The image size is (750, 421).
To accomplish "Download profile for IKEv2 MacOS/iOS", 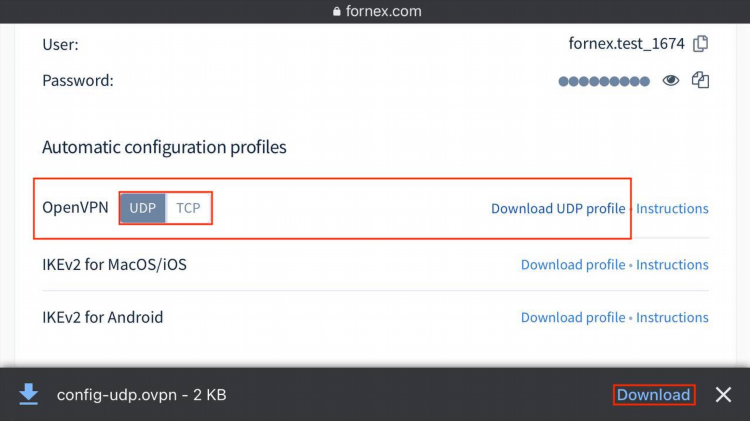I will click(x=573, y=265).
